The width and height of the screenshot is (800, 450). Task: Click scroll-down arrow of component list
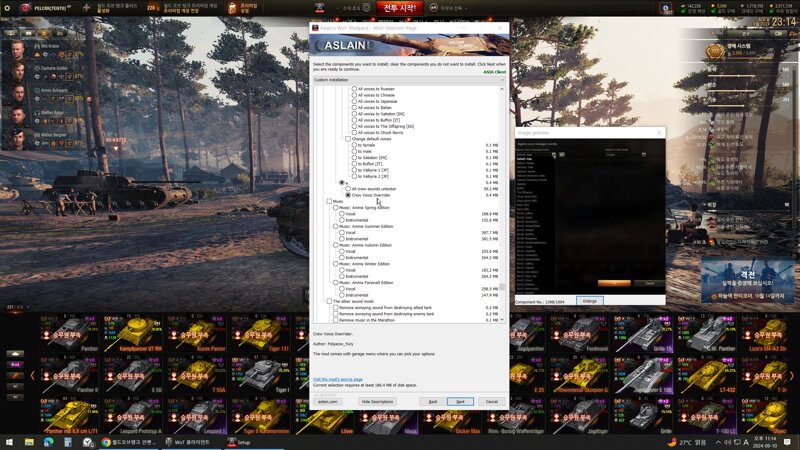[502, 319]
